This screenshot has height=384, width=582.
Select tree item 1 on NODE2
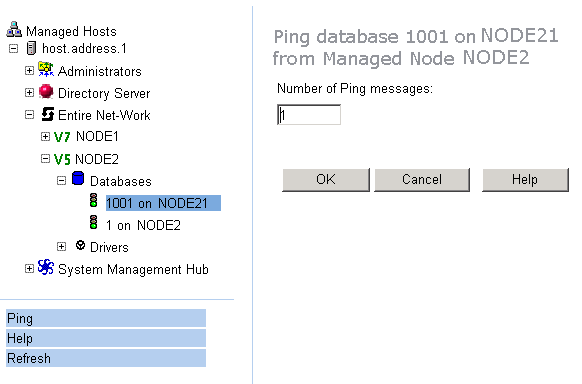click(x=143, y=225)
